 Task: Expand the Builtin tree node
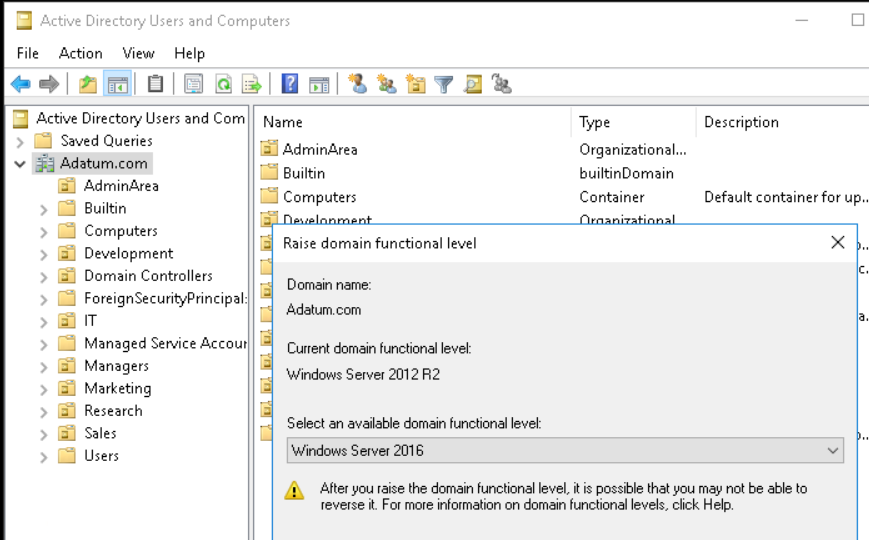[44, 210]
